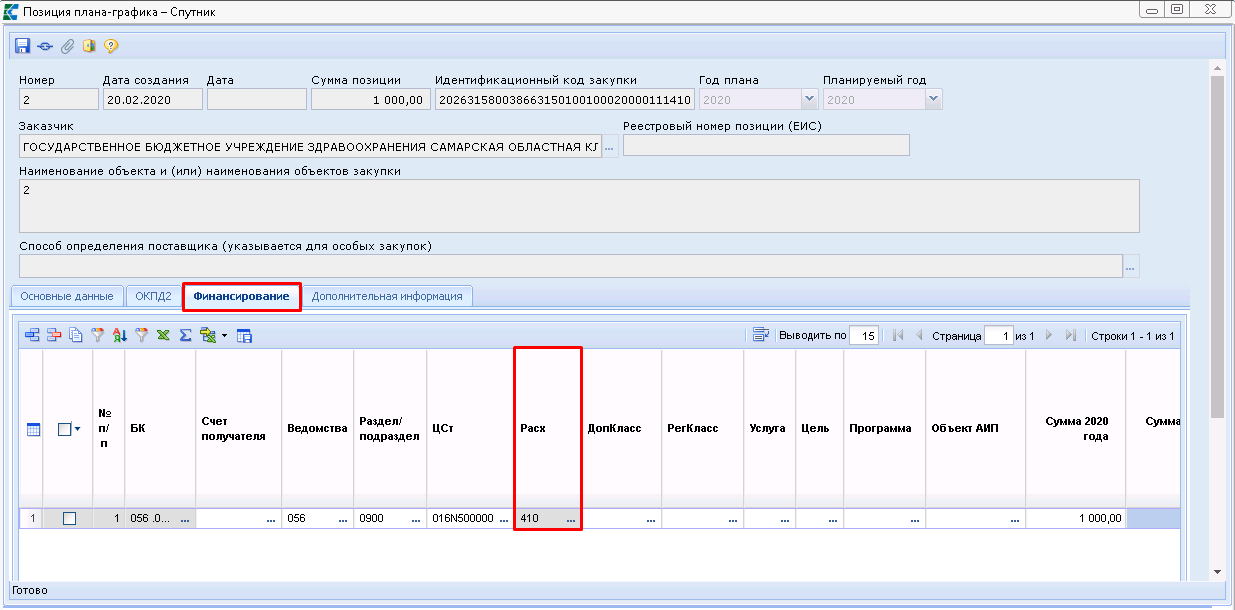Expand the Планируемый год dropdown
The height and width of the screenshot is (610, 1235).
coord(933,100)
